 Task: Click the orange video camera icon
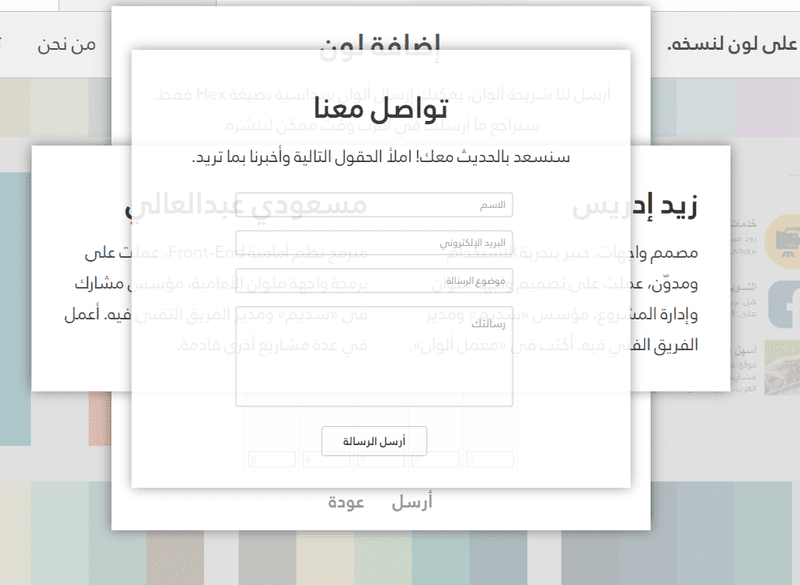click(x=783, y=241)
